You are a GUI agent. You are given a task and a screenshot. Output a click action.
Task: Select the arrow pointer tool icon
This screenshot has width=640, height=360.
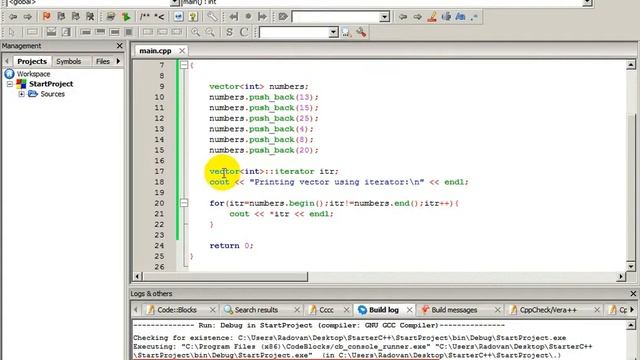tap(11, 32)
